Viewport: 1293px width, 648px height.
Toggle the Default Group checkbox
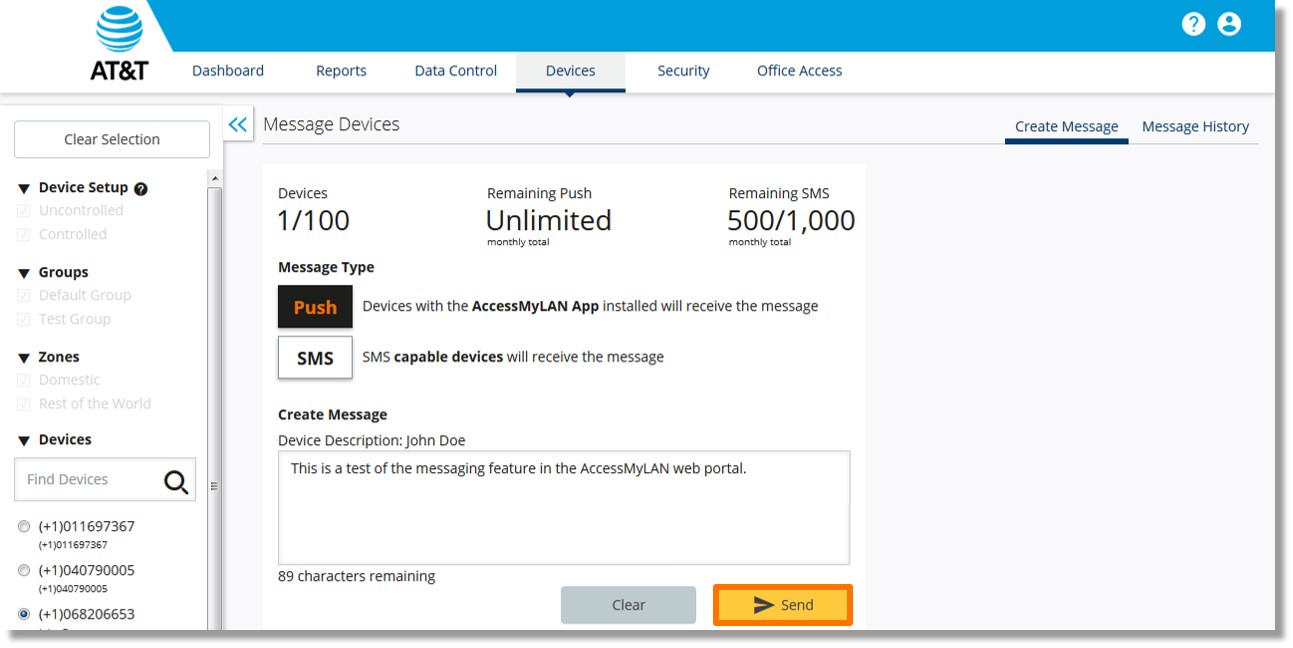click(x=24, y=296)
